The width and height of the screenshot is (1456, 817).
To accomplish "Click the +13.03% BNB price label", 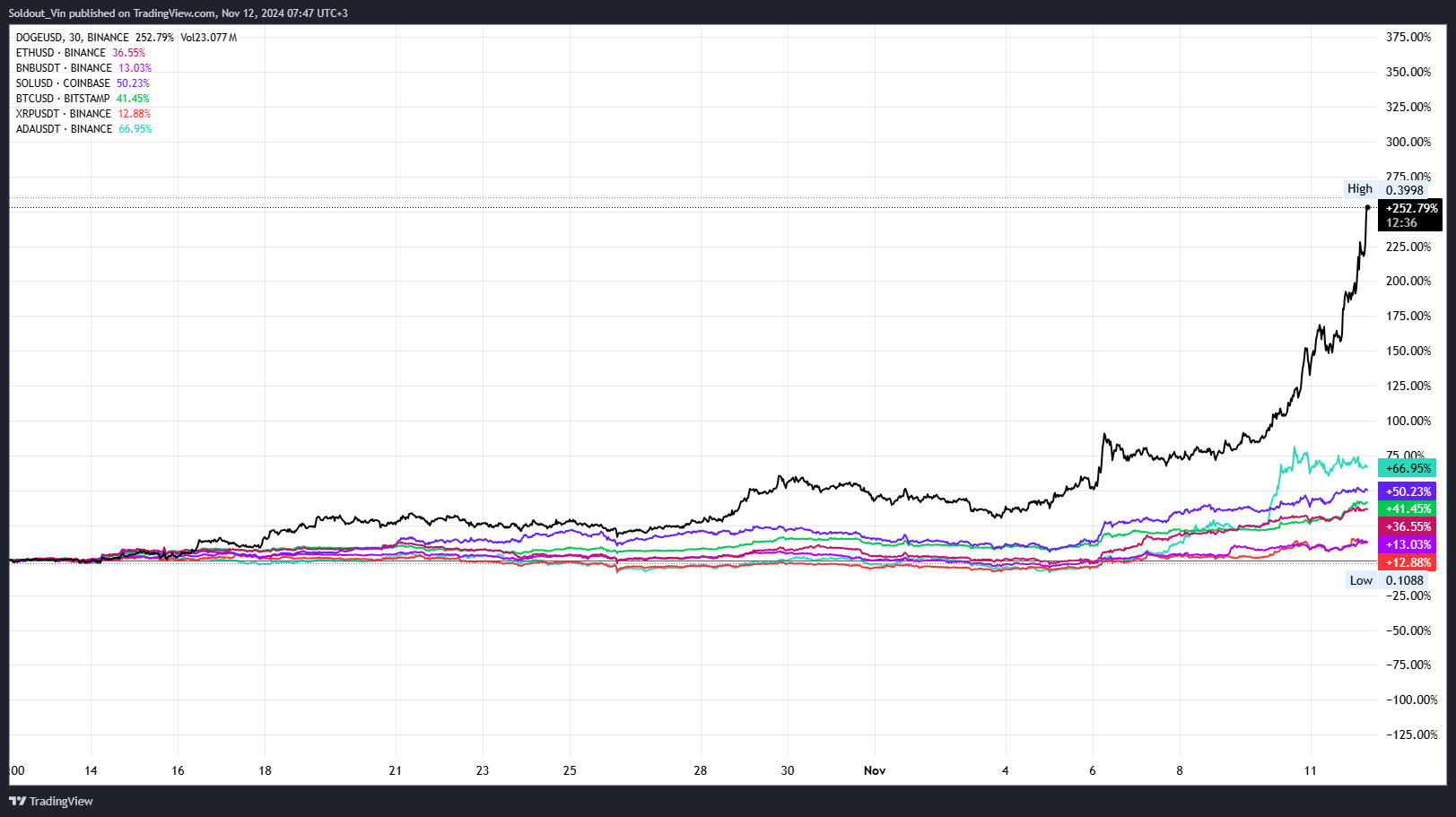I will tap(1407, 544).
